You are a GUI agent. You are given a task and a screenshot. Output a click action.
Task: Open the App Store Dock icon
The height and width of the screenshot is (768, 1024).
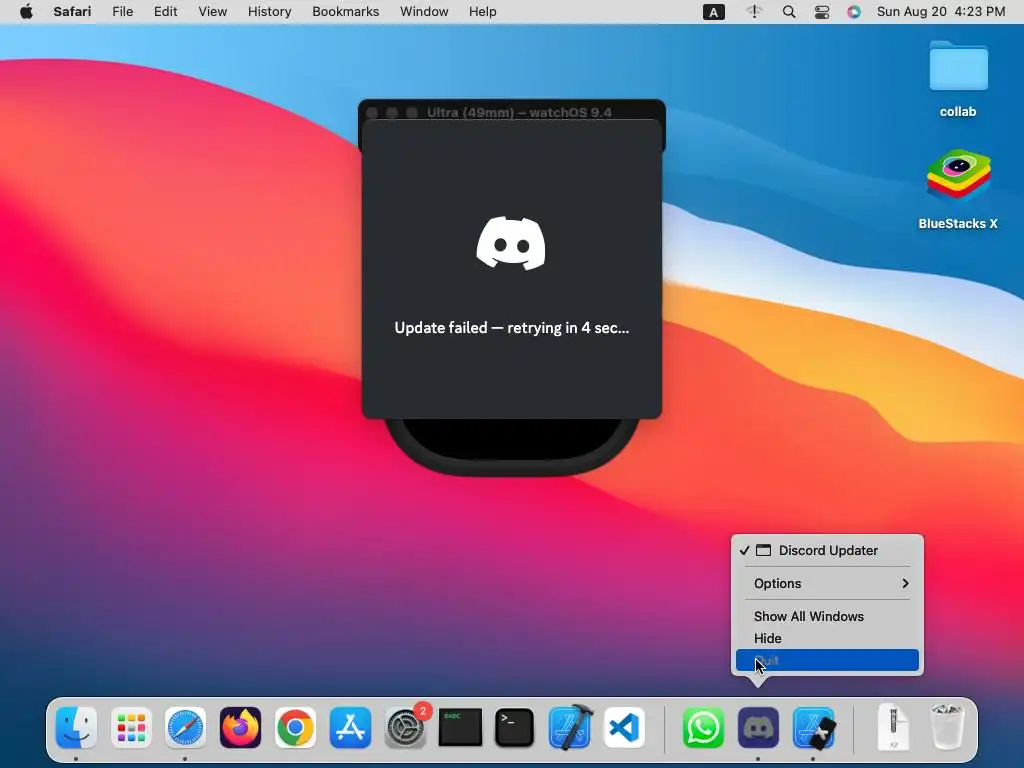pyautogui.click(x=350, y=728)
